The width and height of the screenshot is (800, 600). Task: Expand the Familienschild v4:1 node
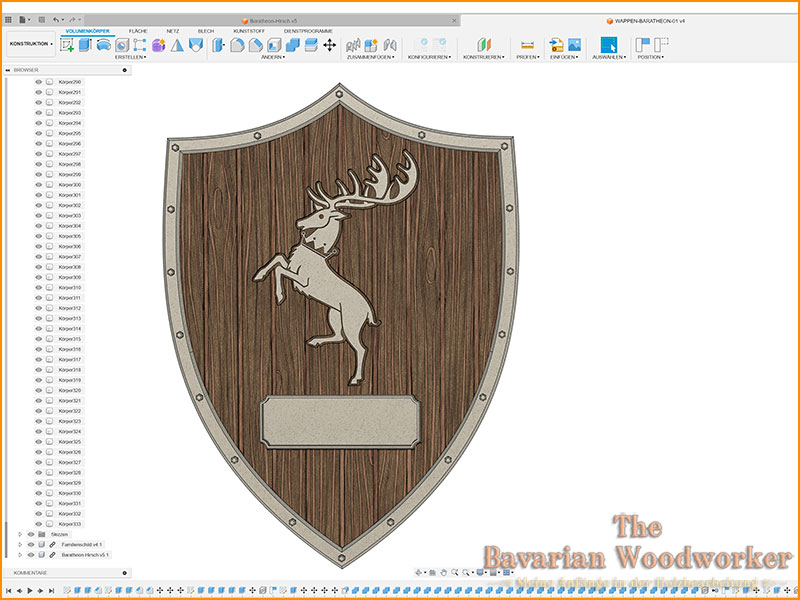pyautogui.click(x=20, y=544)
